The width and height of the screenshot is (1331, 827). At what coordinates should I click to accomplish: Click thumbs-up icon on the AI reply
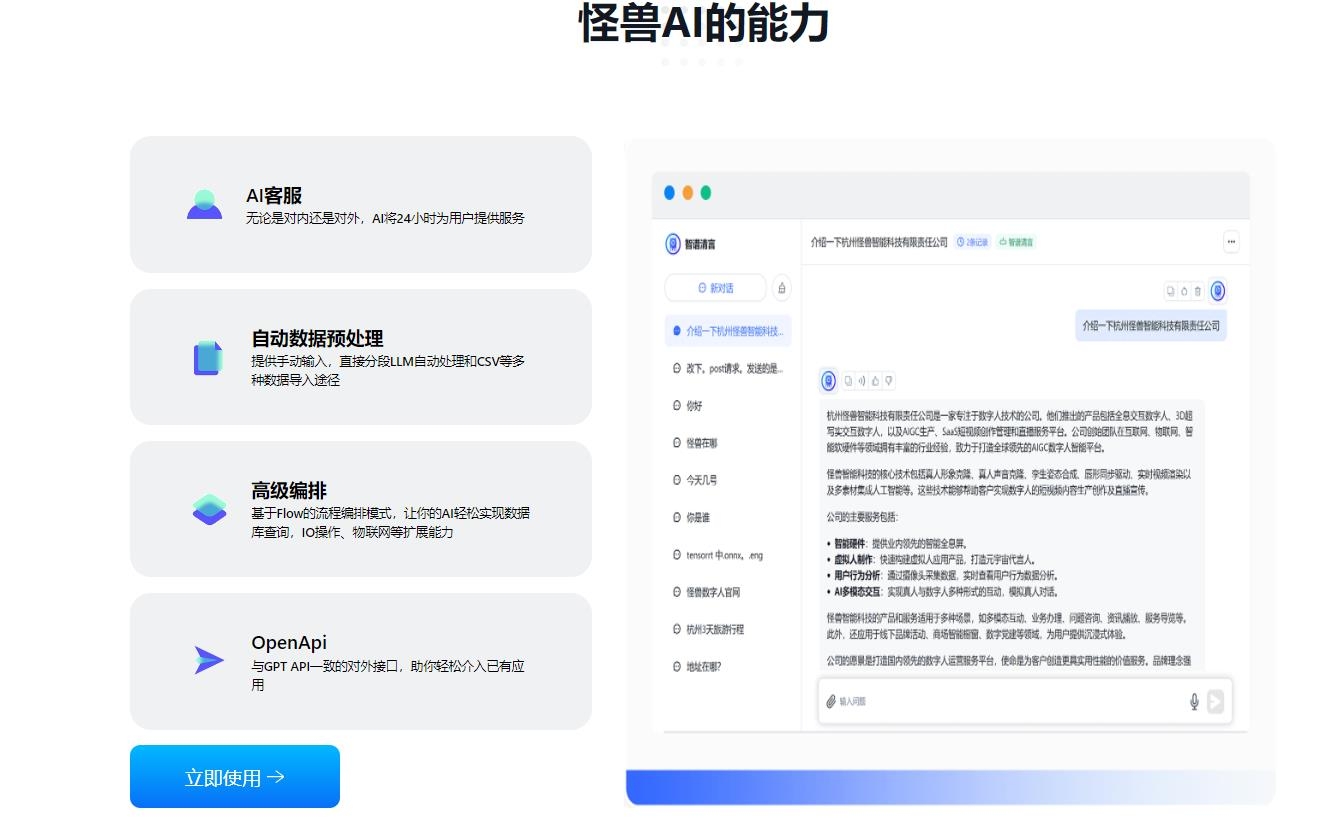874,381
